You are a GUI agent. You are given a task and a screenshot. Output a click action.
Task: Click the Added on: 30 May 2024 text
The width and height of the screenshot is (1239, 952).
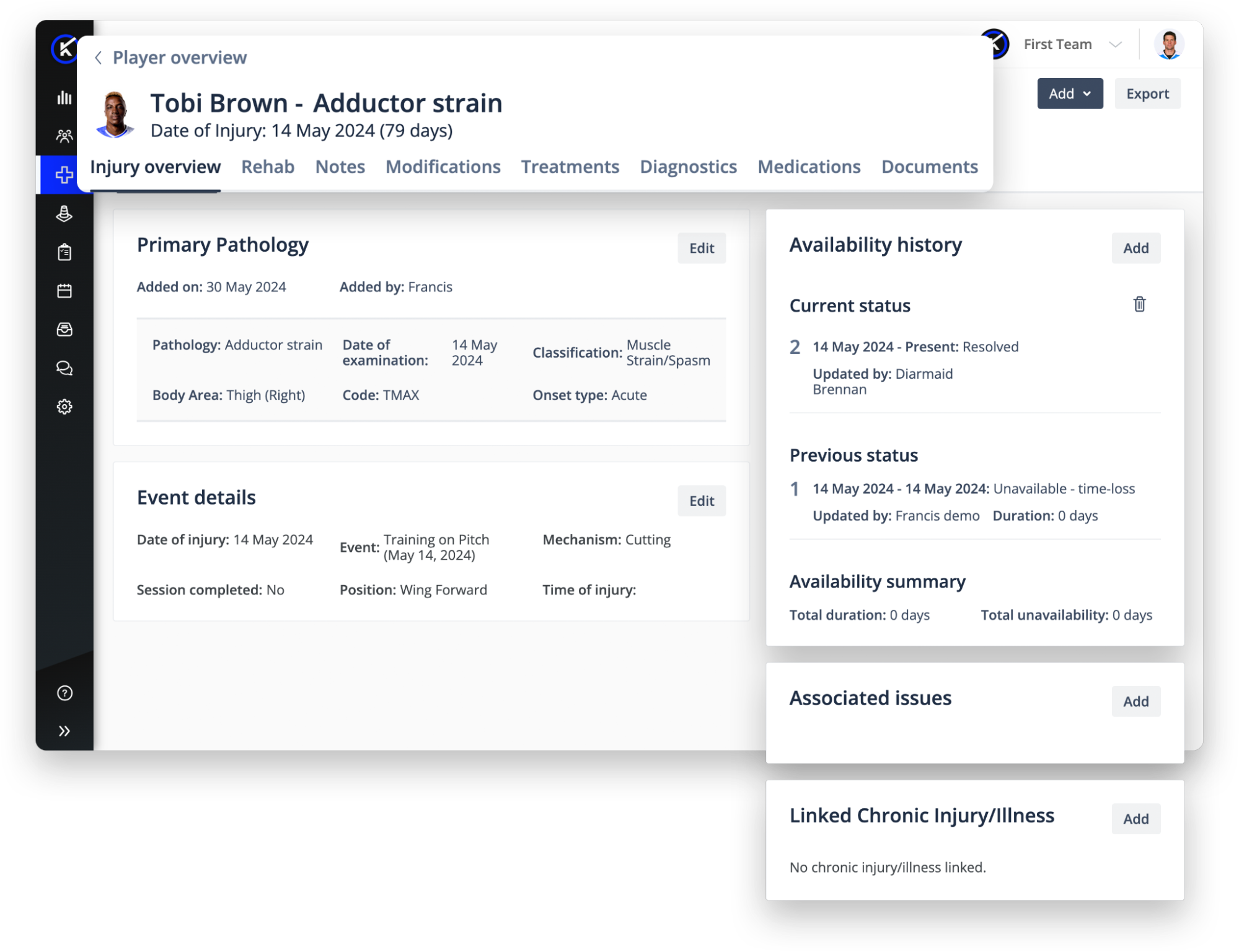click(211, 287)
